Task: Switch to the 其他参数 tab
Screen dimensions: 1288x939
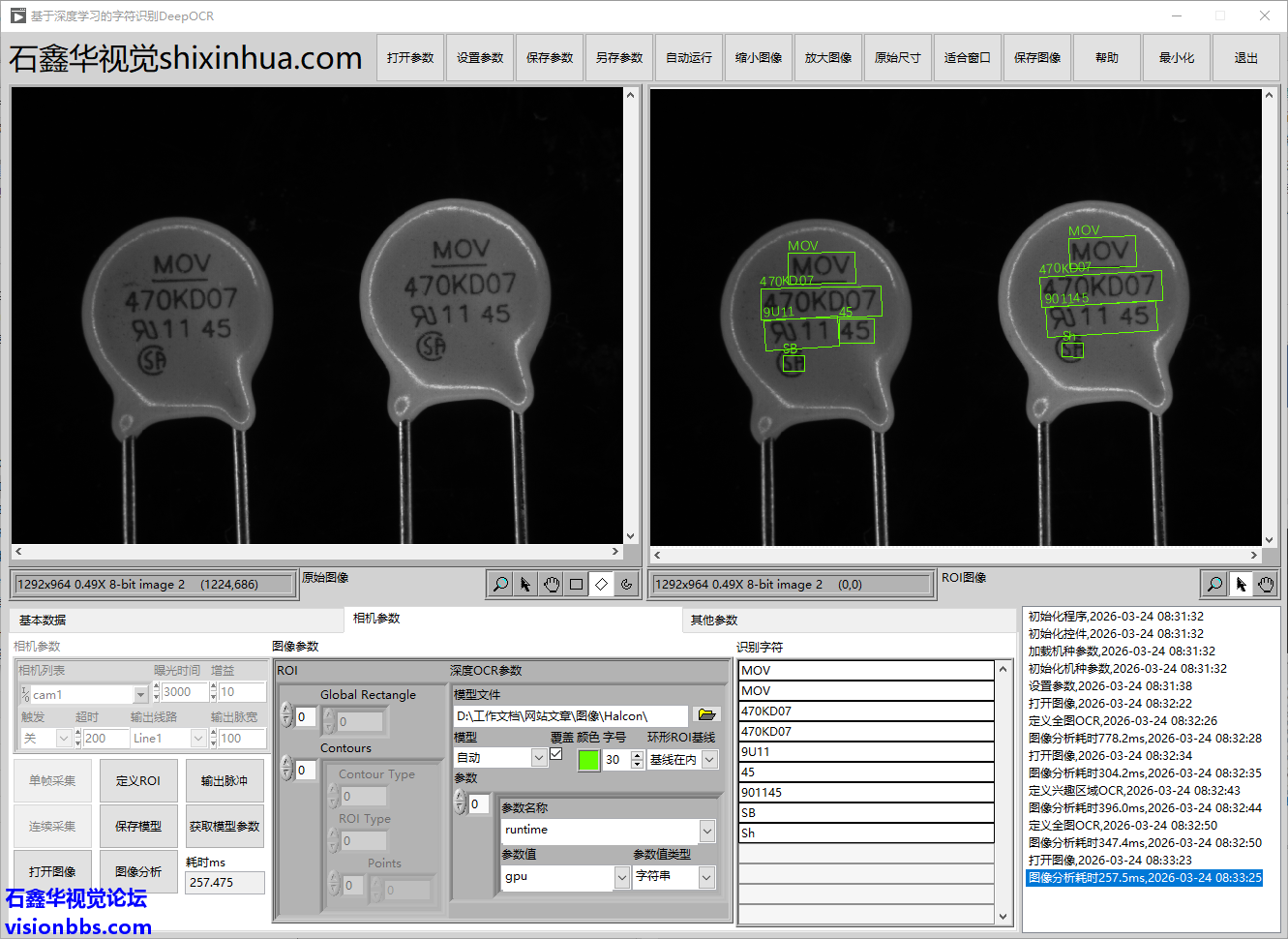Action: coord(714,621)
